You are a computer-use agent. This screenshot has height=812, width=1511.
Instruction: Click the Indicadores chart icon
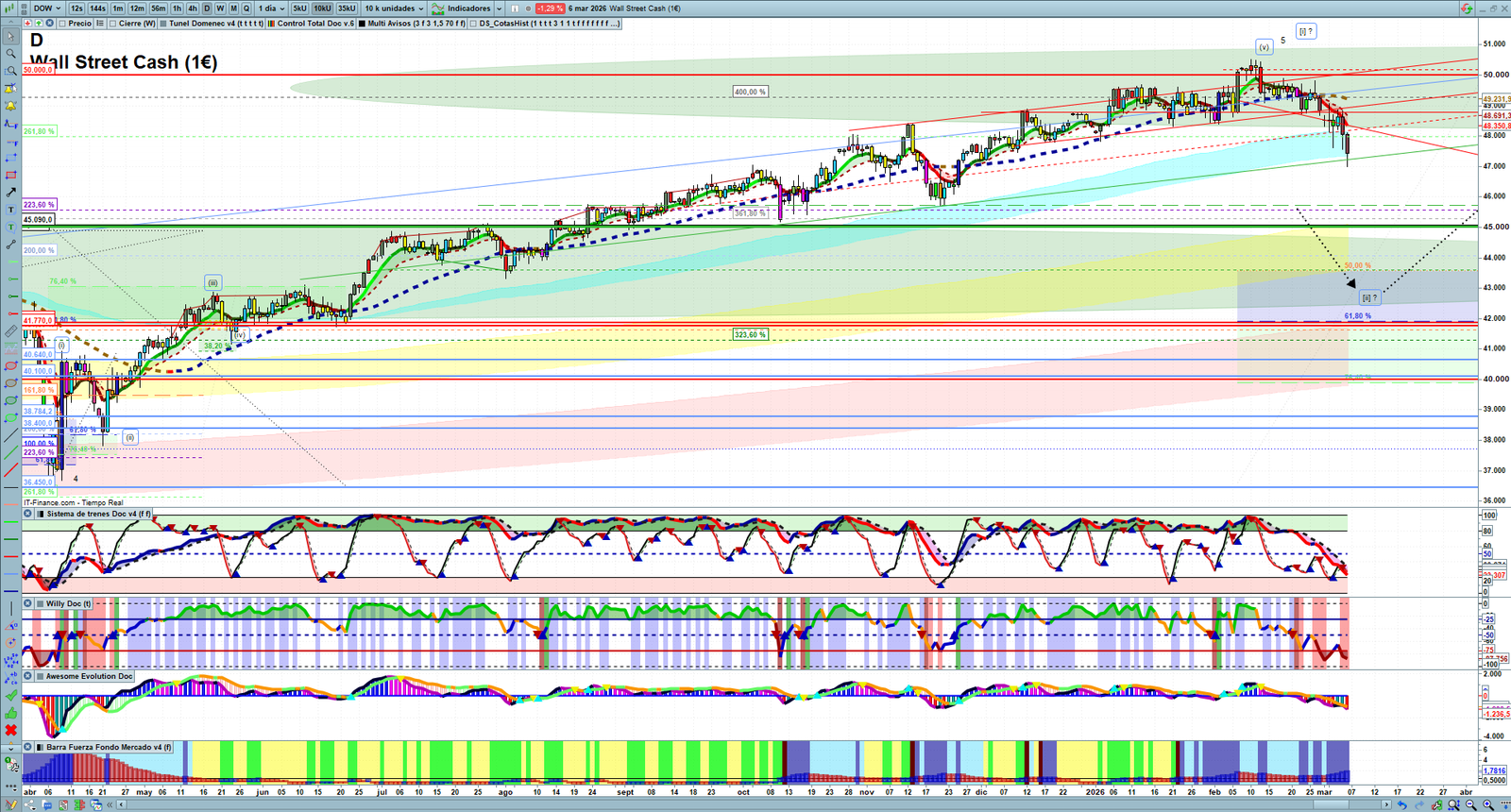pos(438,8)
